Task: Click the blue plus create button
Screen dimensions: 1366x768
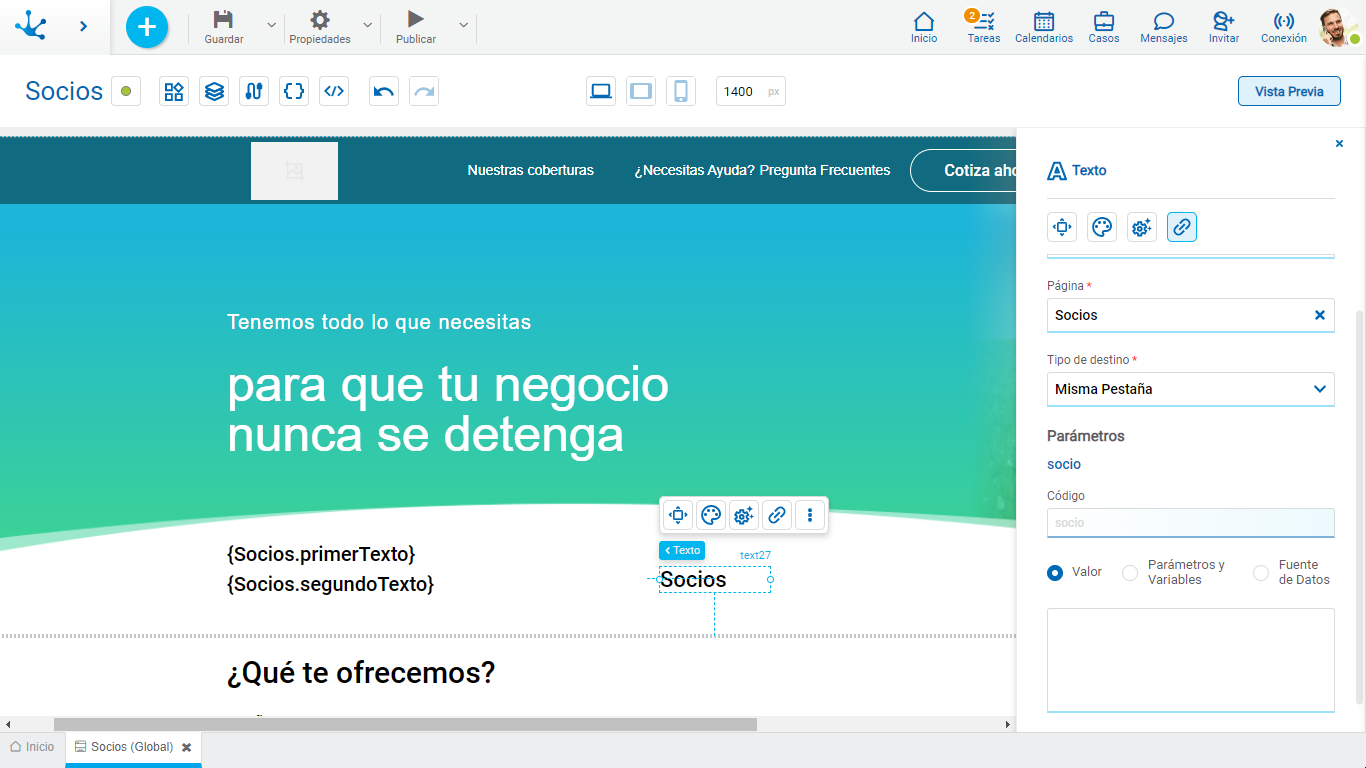Action: tap(147, 27)
